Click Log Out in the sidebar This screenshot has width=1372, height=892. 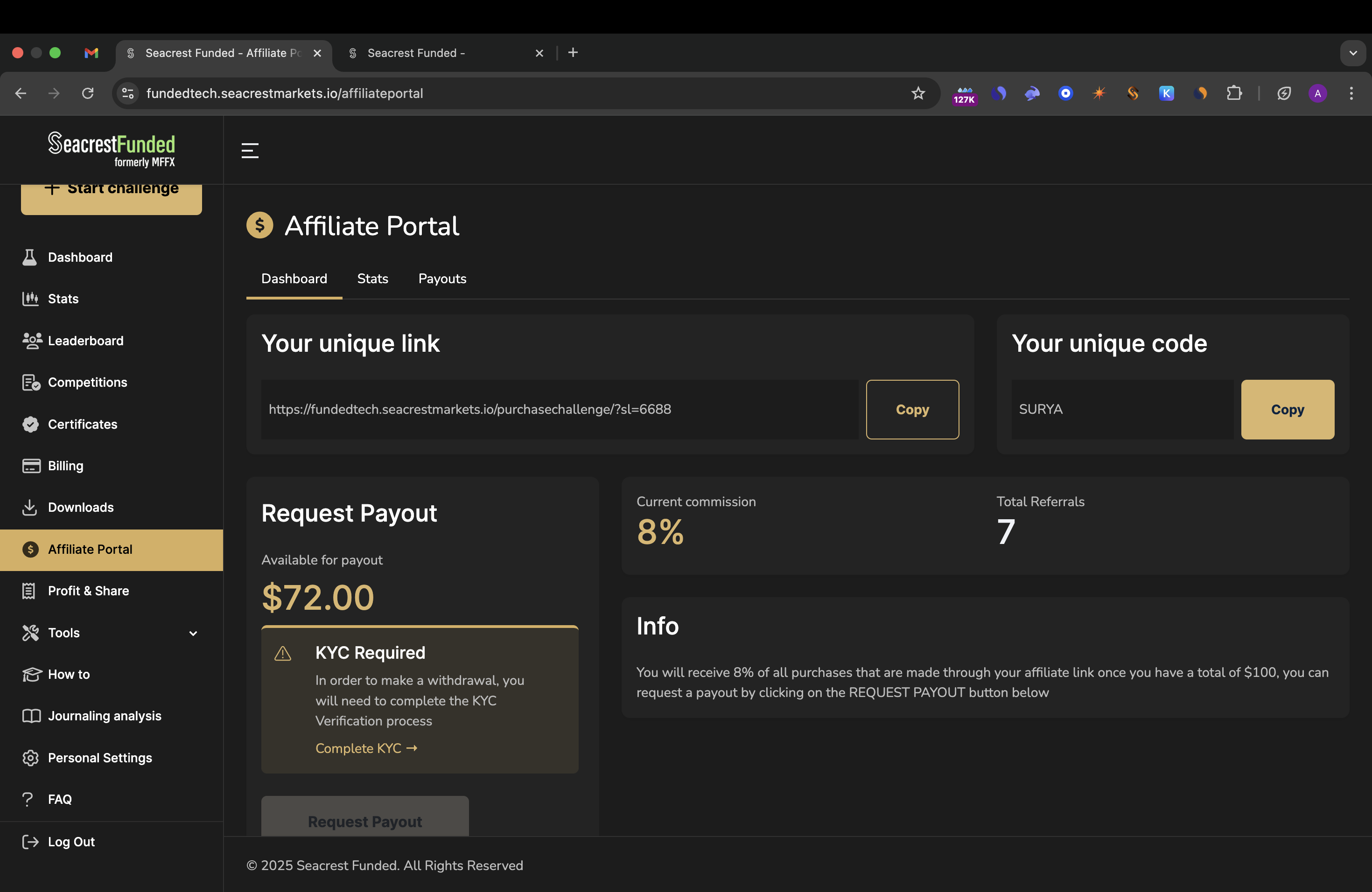click(71, 842)
